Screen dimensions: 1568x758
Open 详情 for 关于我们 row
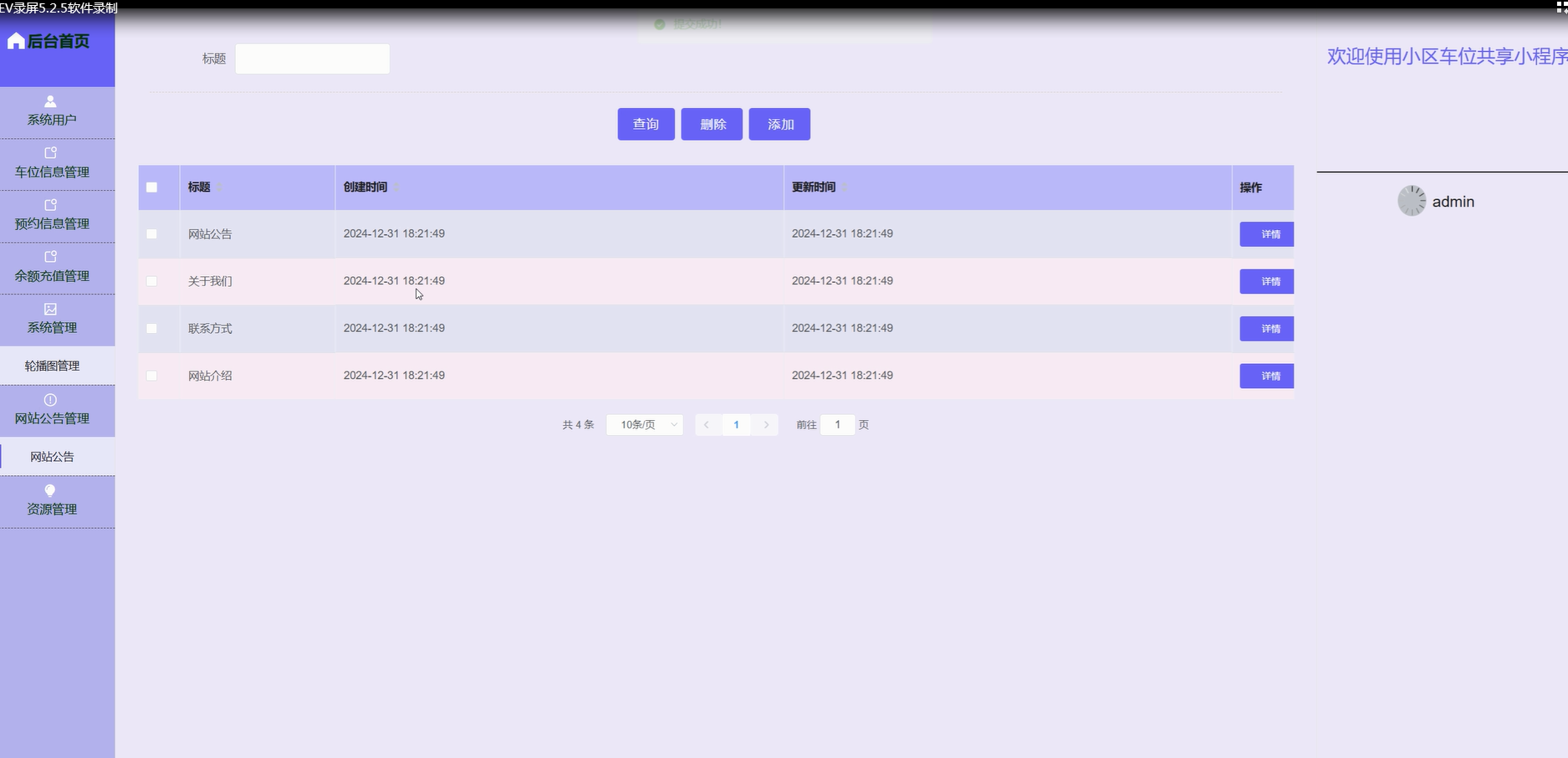pos(1266,281)
